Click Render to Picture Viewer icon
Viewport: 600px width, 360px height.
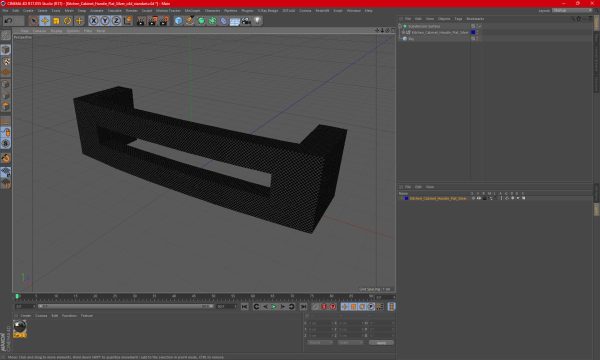[x=152, y=21]
